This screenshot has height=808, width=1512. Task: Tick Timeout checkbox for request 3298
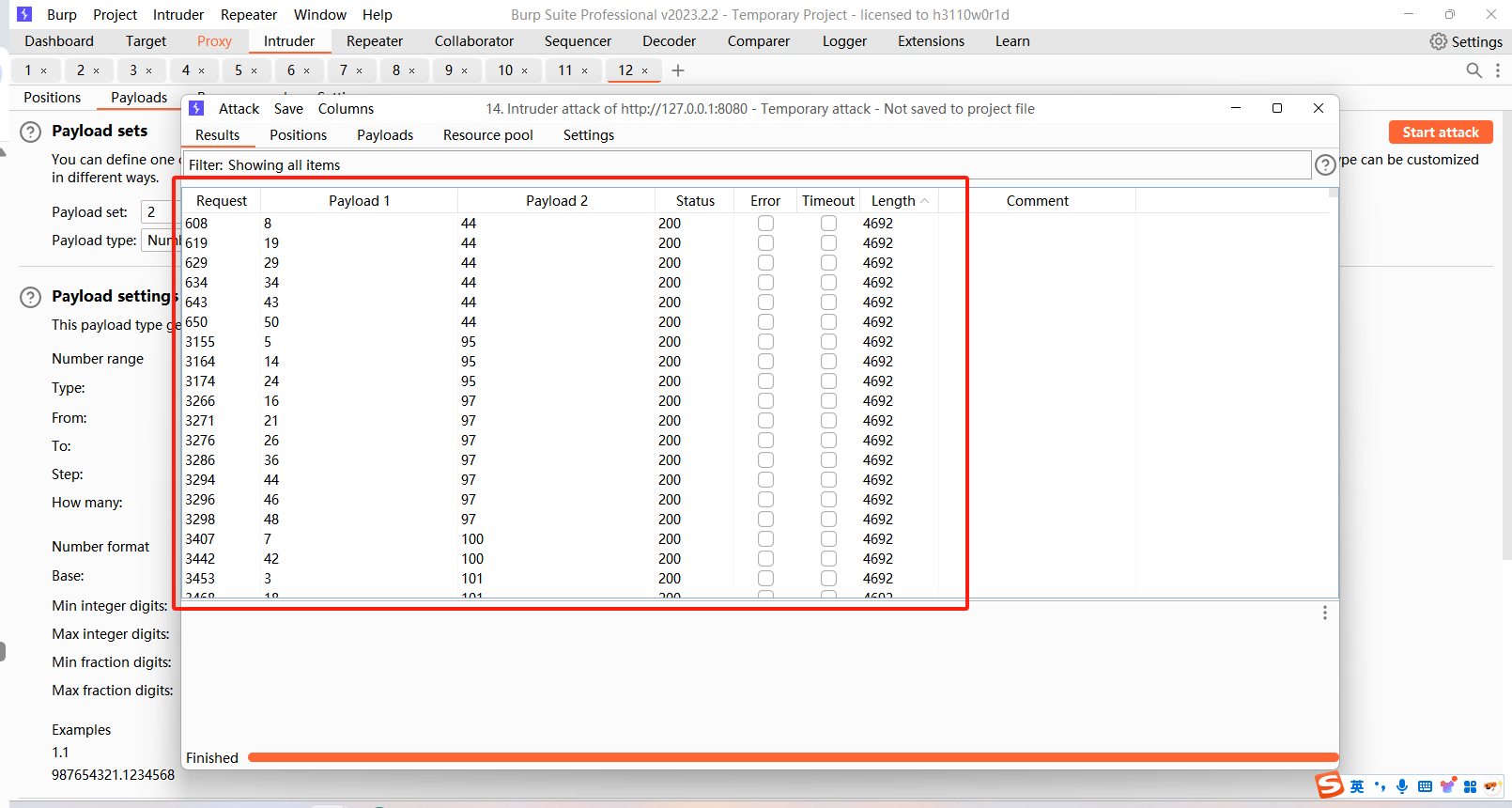pyautogui.click(x=828, y=520)
